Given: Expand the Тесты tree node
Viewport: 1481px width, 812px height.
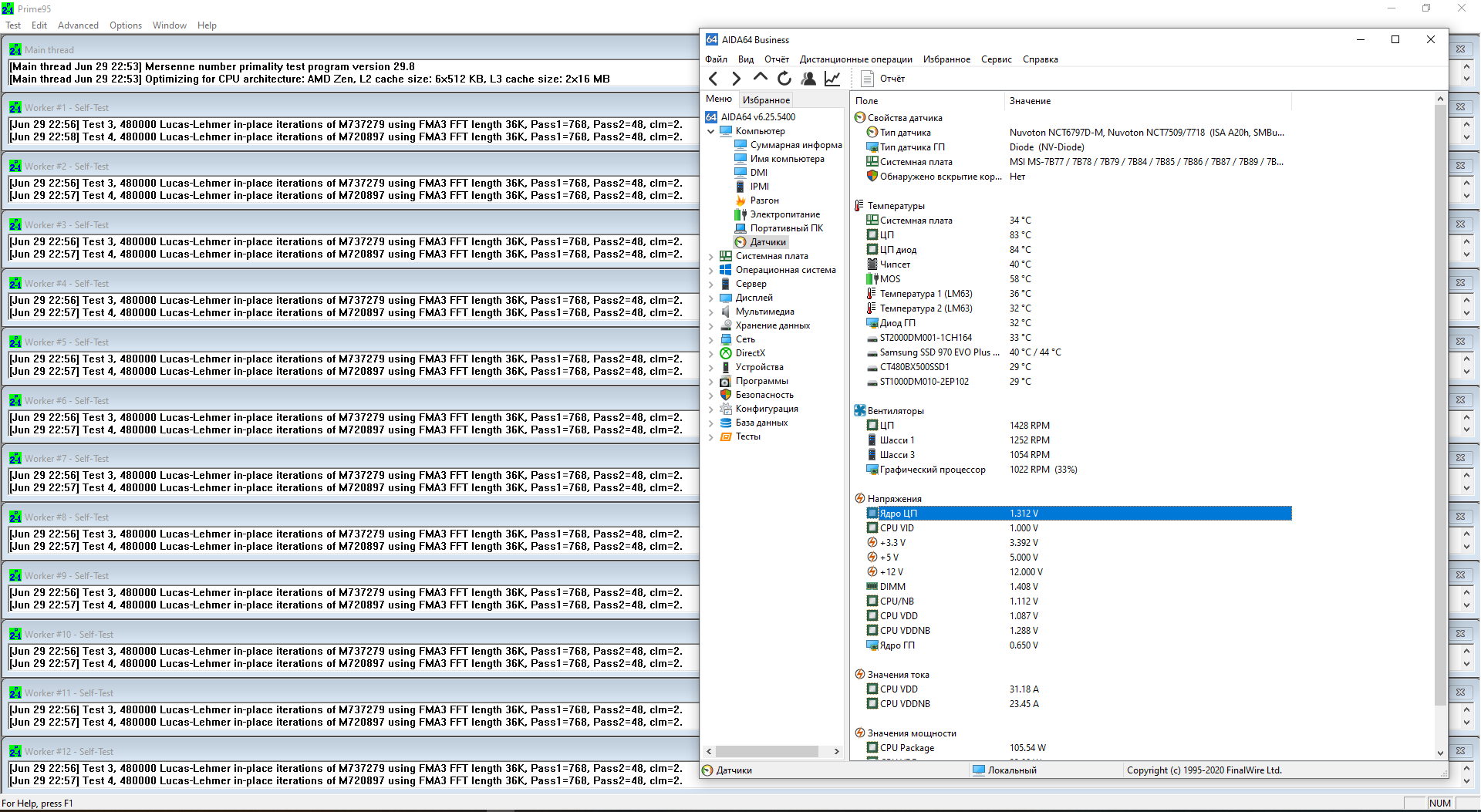Looking at the screenshot, I should coord(711,436).
